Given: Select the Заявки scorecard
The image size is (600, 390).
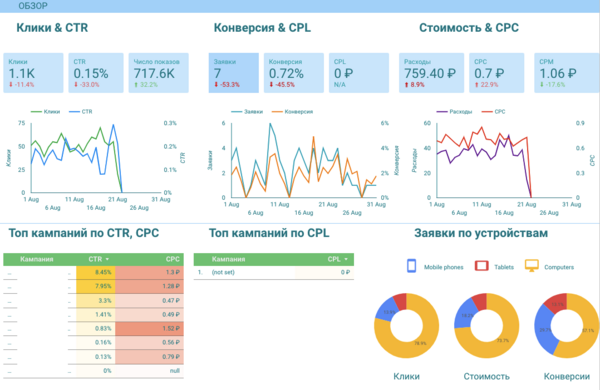Looking at the screenshot, I should (233, 73).
